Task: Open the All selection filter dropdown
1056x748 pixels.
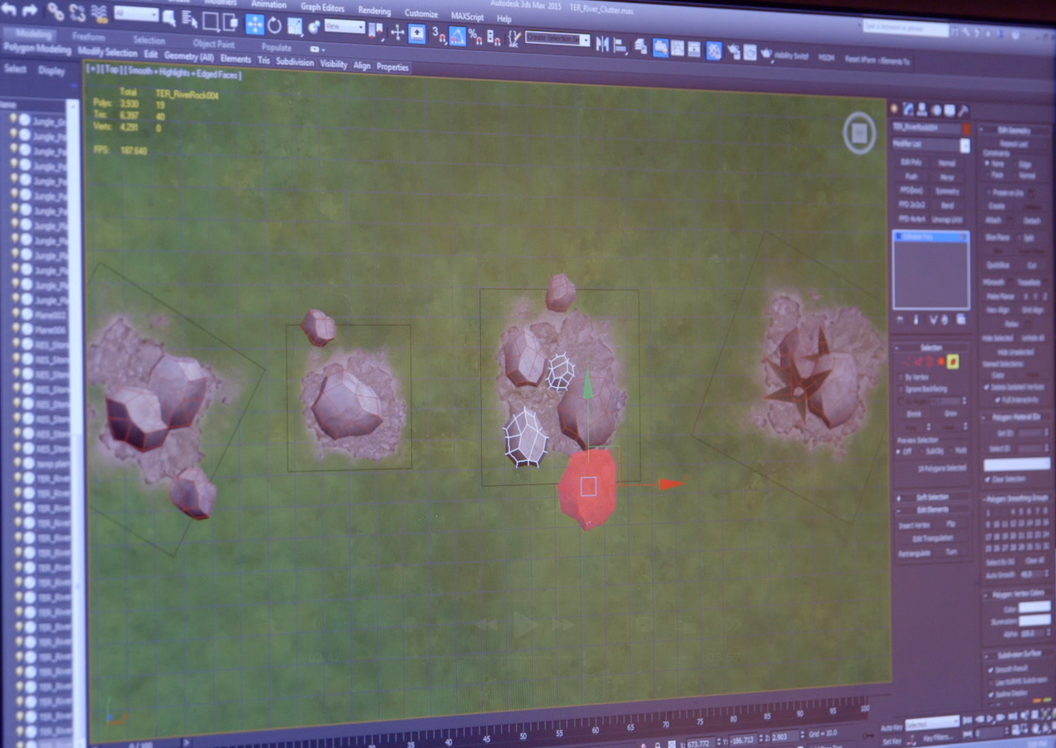Action: tap(136, 13)
